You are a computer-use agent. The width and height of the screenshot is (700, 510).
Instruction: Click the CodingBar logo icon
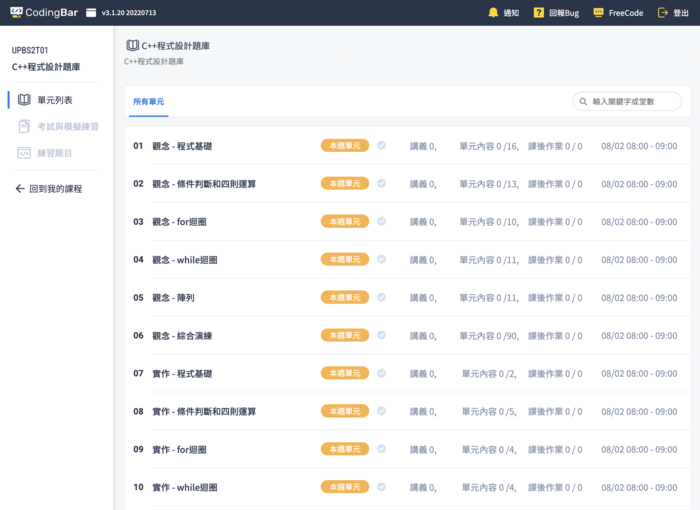tap(16, 13)
